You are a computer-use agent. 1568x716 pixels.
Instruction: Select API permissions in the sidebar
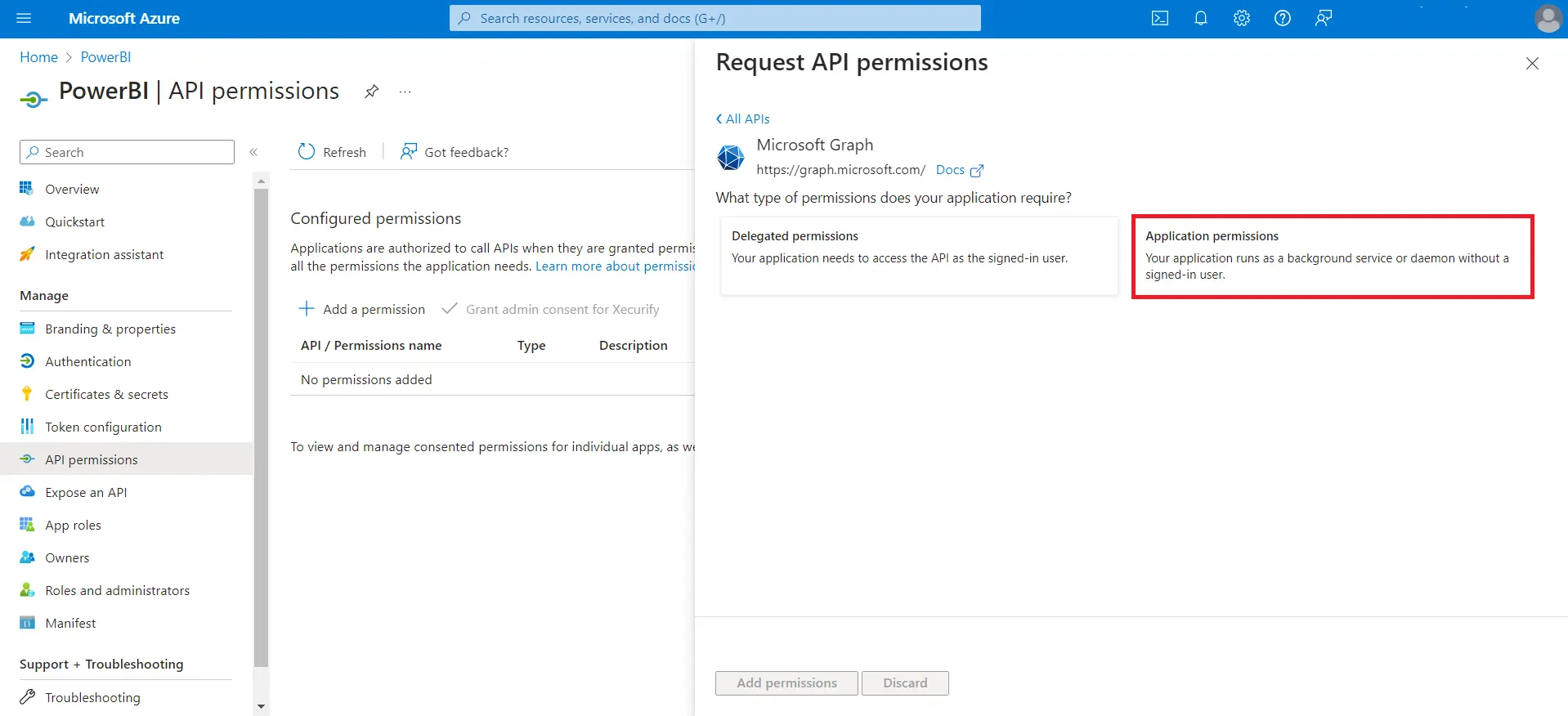(x=127, y=459)
